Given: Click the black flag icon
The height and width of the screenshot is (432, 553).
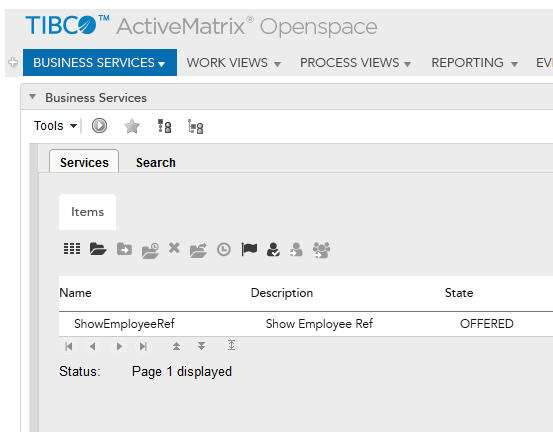Looking at the screenshot, I should pyautogui.click(x=249, y=249).
